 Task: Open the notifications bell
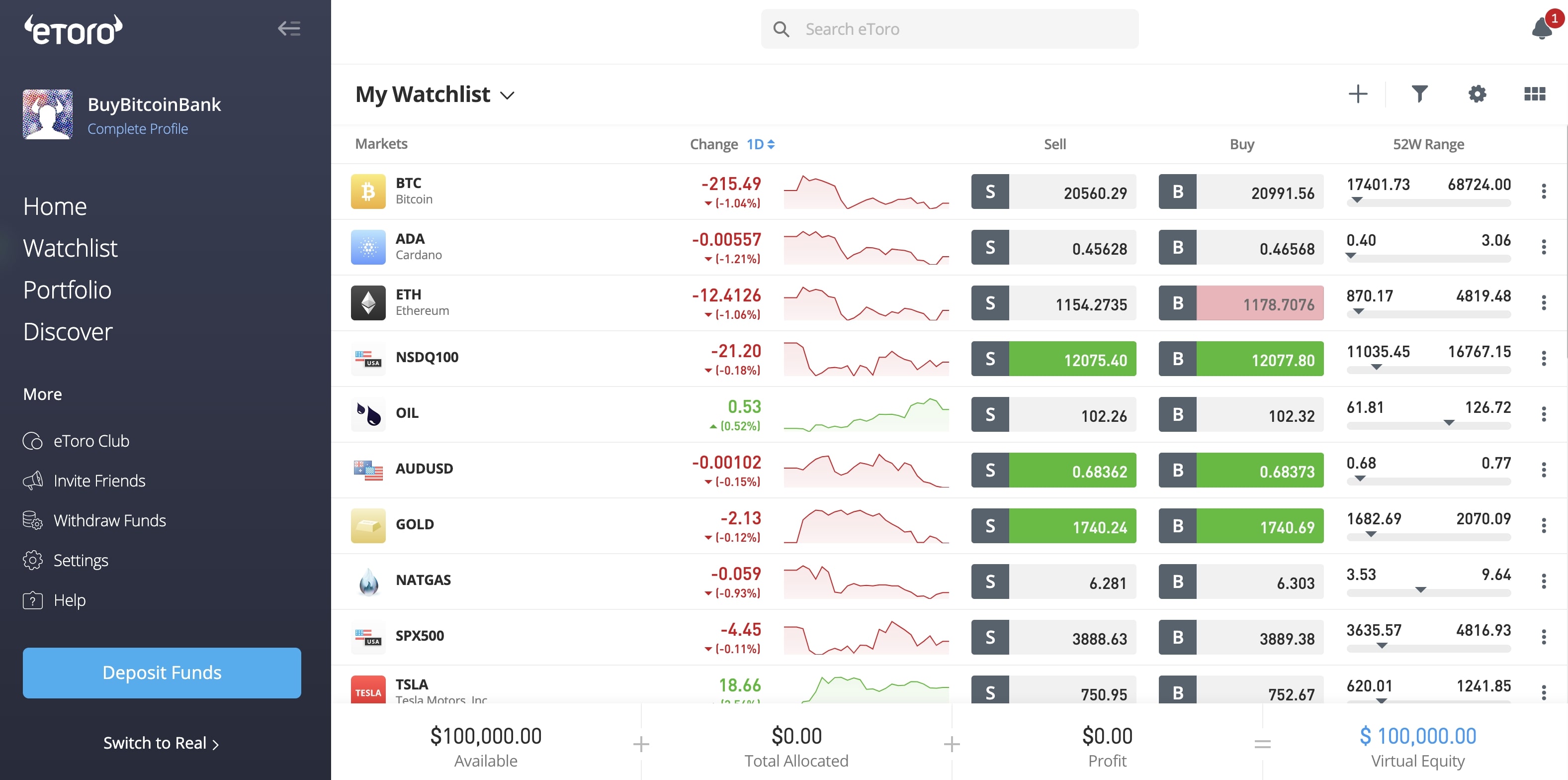coord(1541,29)
